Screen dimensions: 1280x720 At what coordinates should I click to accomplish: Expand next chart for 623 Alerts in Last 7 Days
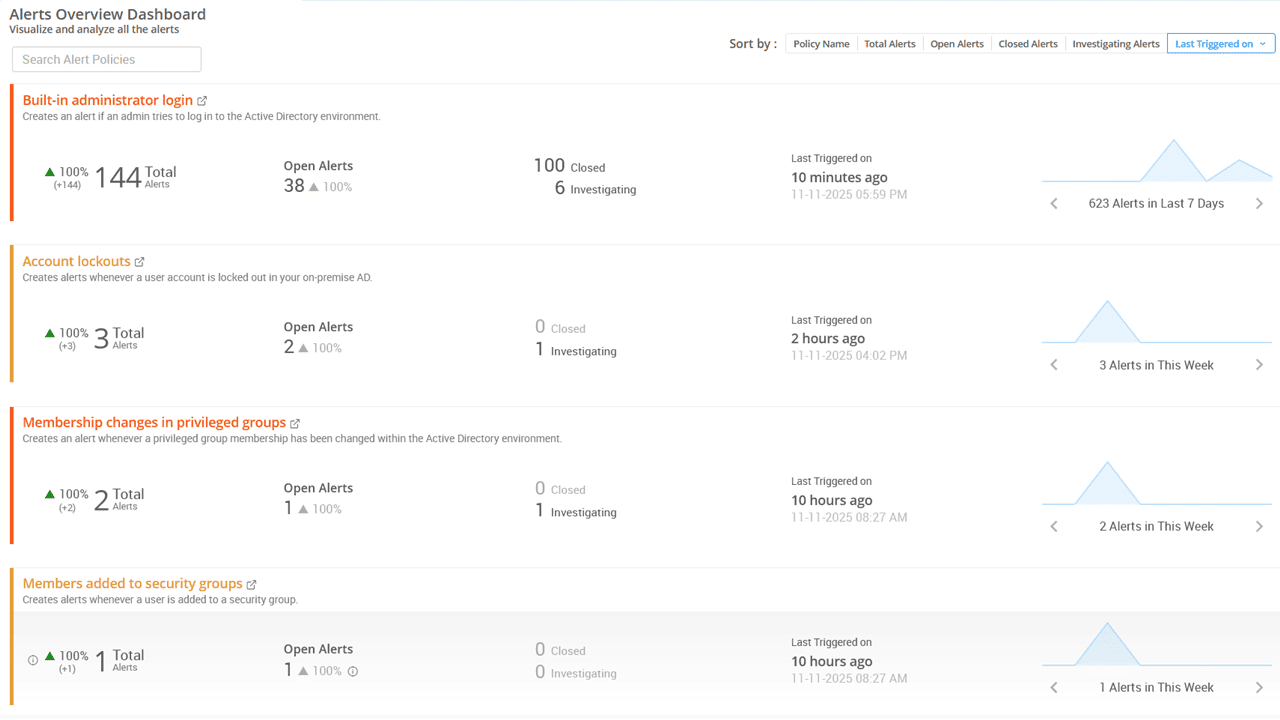coord(1260,203)
